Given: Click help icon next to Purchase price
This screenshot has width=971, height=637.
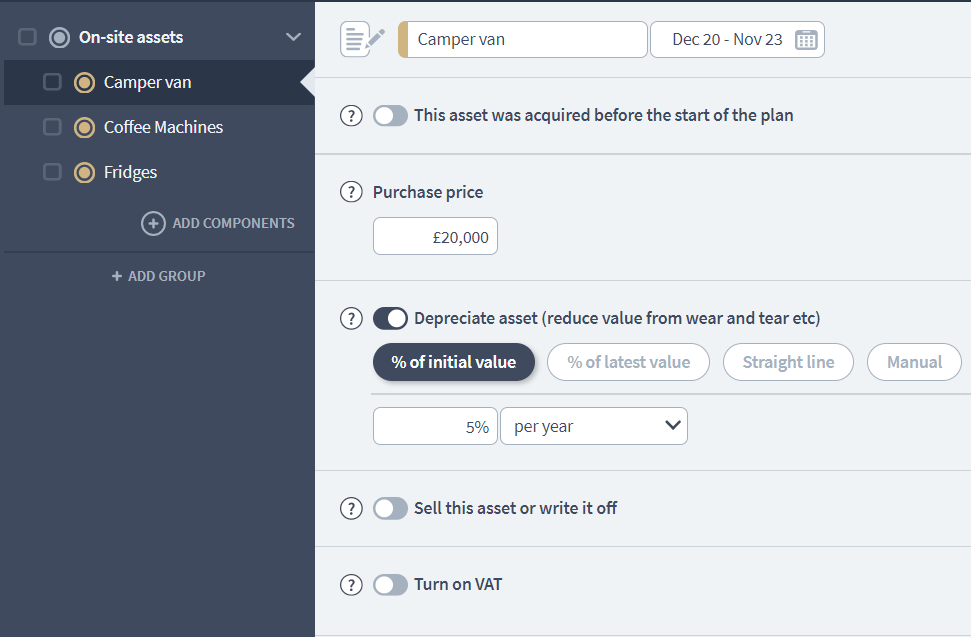Looking at the screenshot, I should pyautogui.click(x=351, y=192).
